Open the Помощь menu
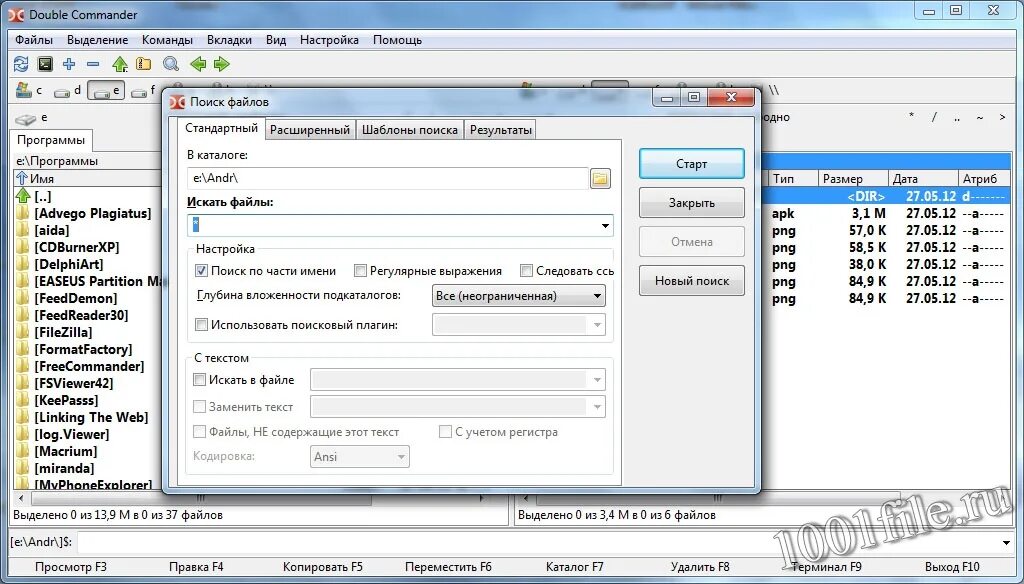This screenshot has height=584, width=1024. (397, 40)
